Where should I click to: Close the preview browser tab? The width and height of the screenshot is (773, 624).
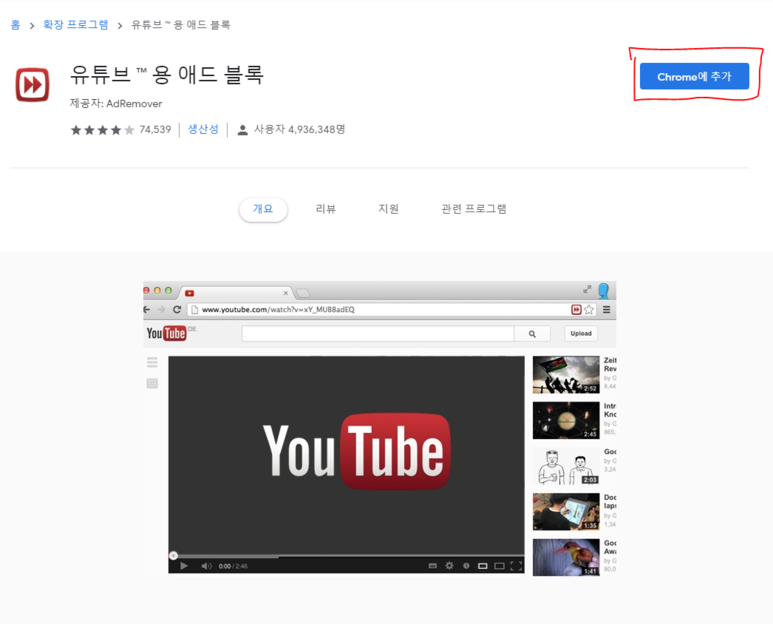point(285,293)
